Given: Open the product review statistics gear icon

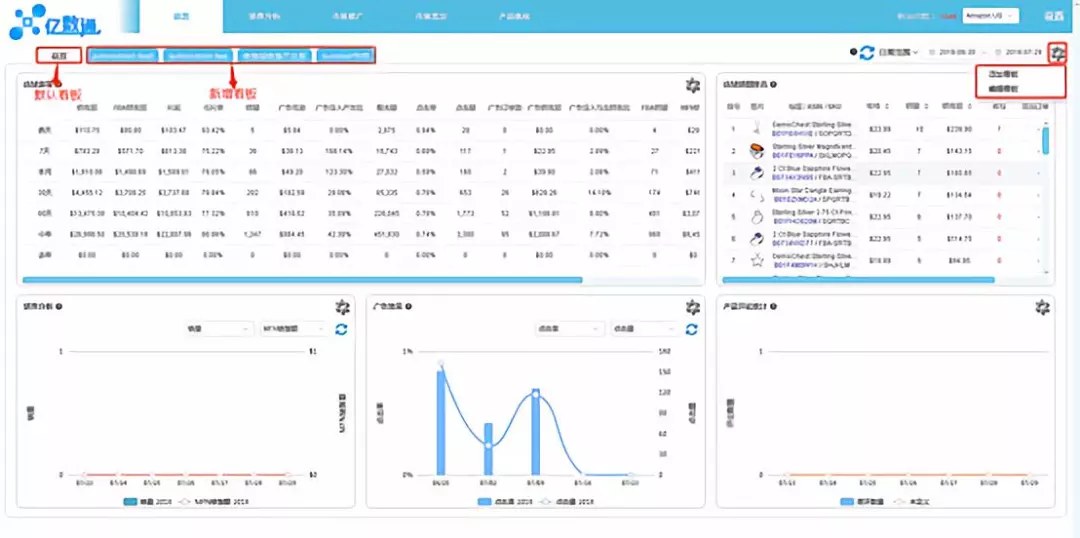Looking at the screenshot, I should click(1042, 307).
